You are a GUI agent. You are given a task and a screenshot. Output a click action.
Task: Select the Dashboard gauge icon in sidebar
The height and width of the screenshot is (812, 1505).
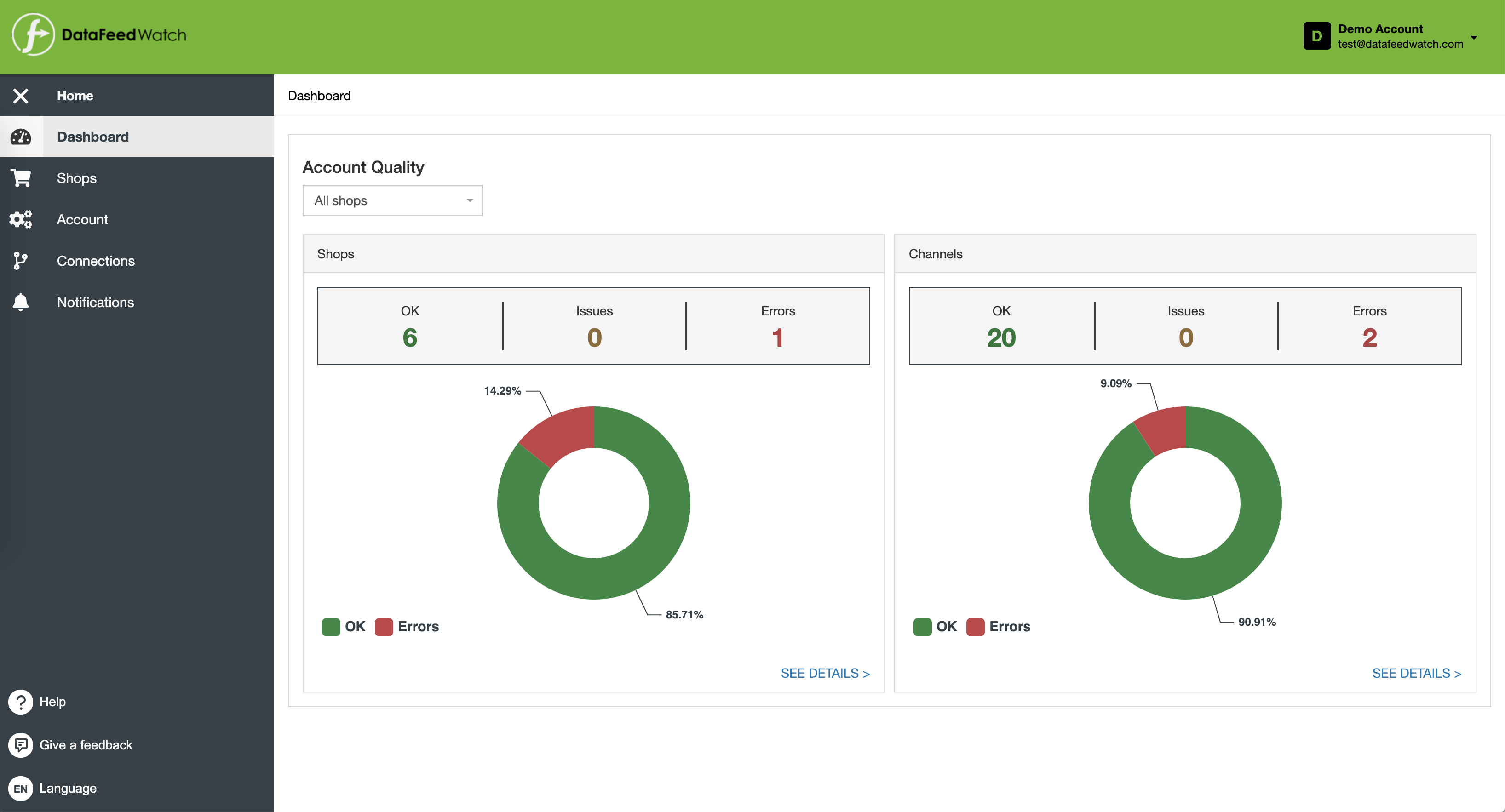[20, 137]
